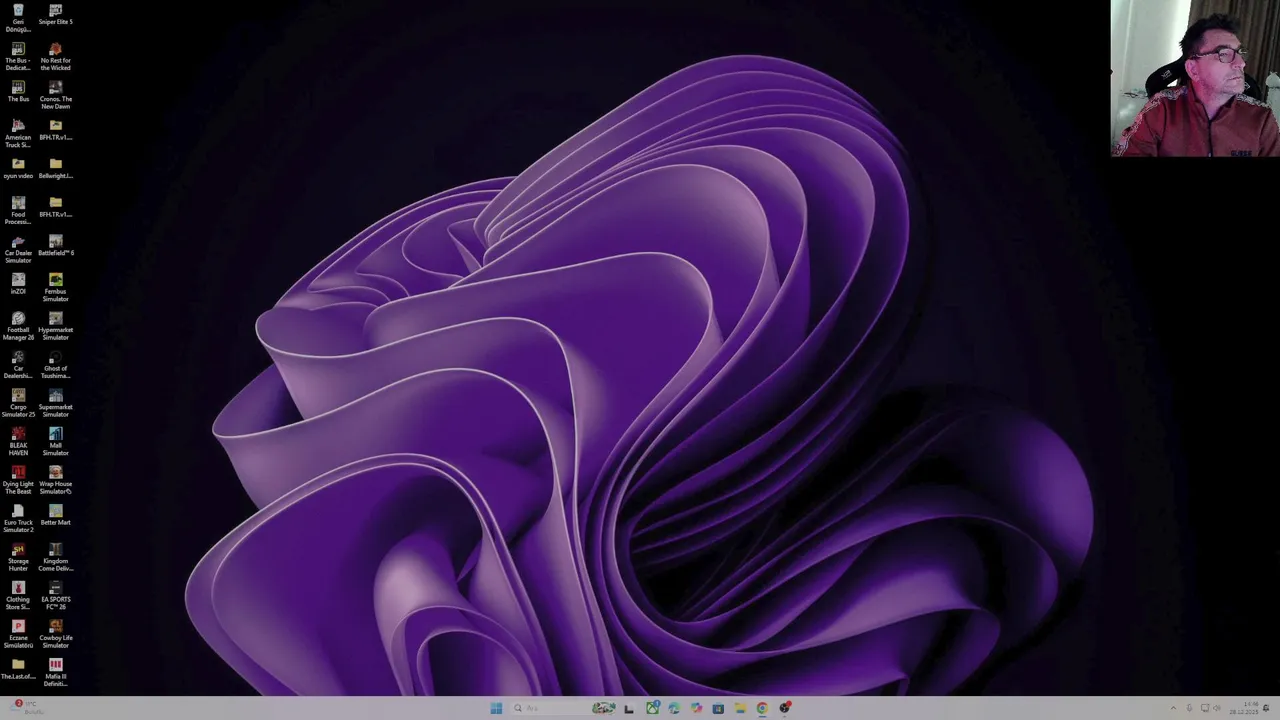
Task: Click the microphone tray icon
Action: pyautogui.click(x=1189, y=708)
